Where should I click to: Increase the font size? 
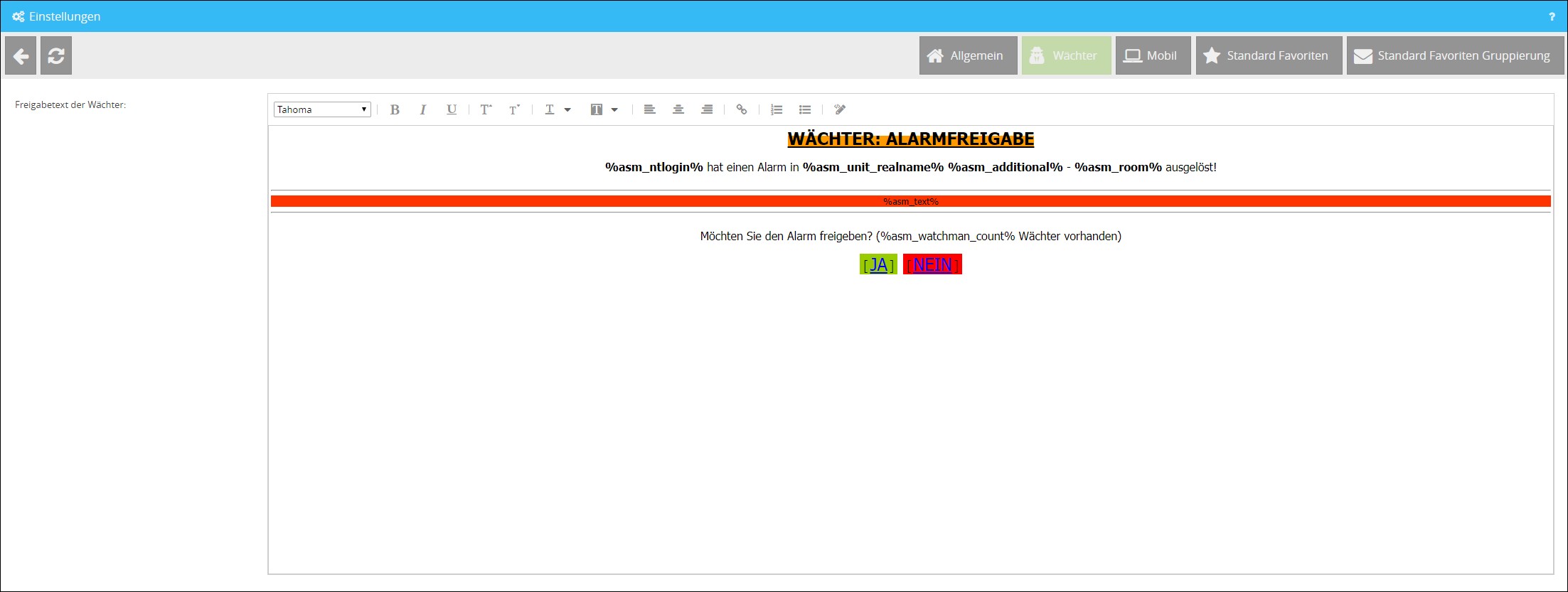tap(486, 109)
